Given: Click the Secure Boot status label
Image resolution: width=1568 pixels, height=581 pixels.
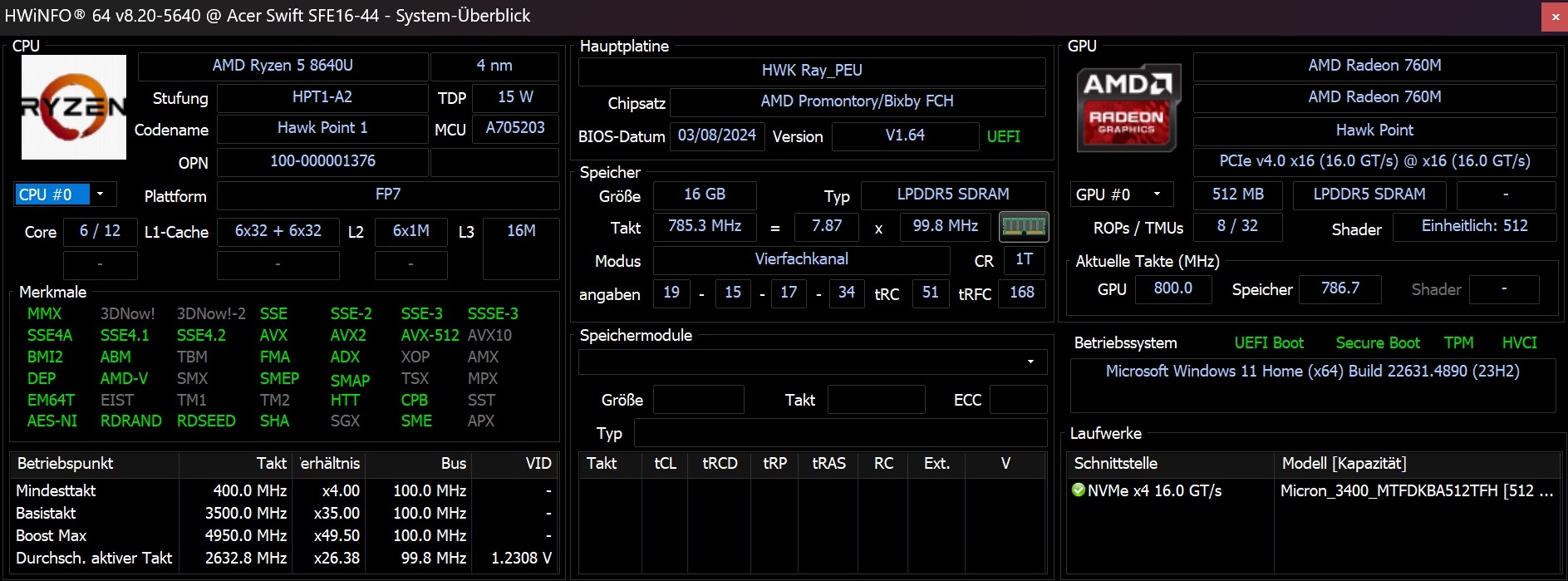Looking at the screenshot, I should [1378, 343].
